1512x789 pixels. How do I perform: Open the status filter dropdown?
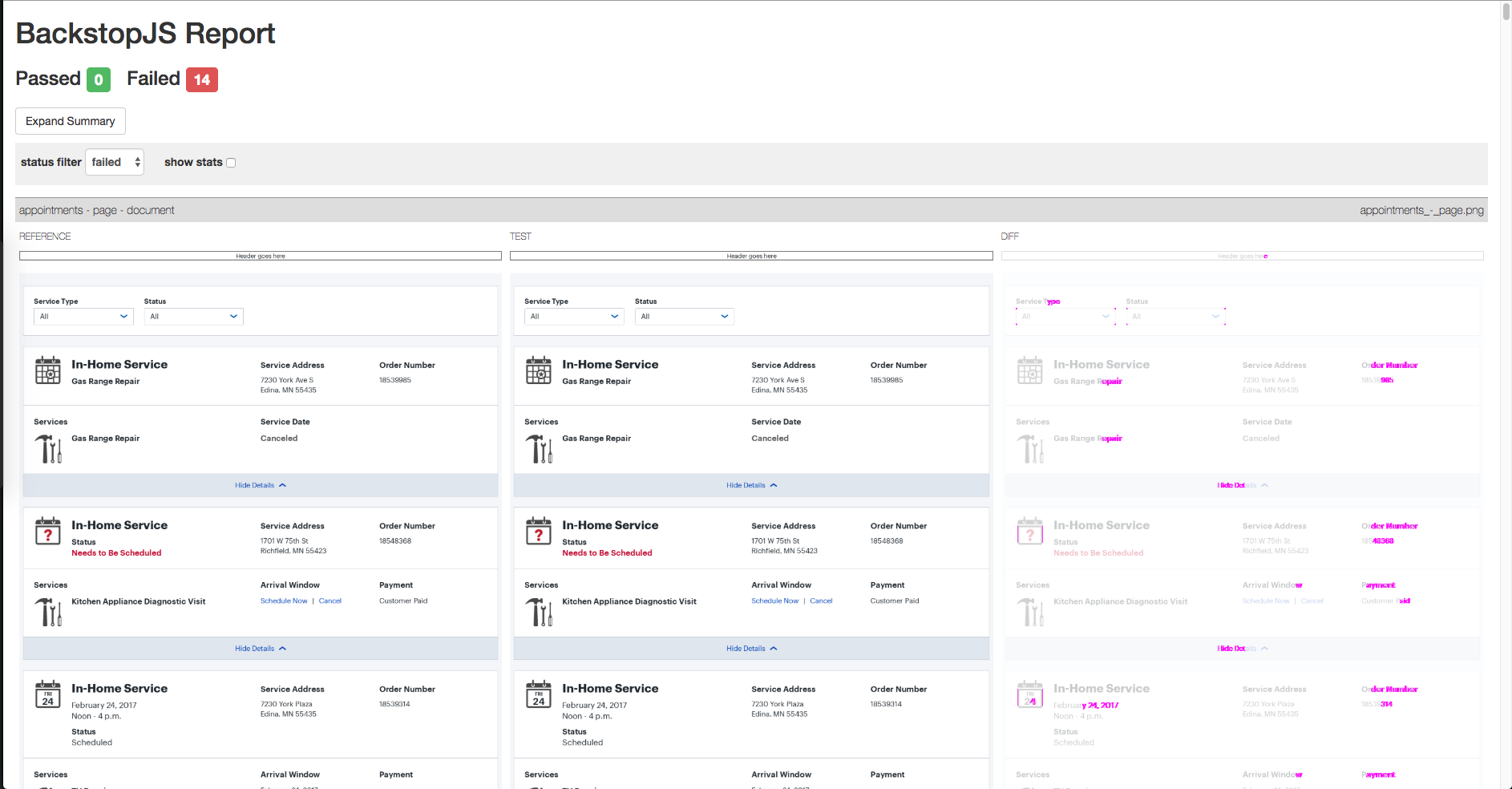tap(114, 162)
